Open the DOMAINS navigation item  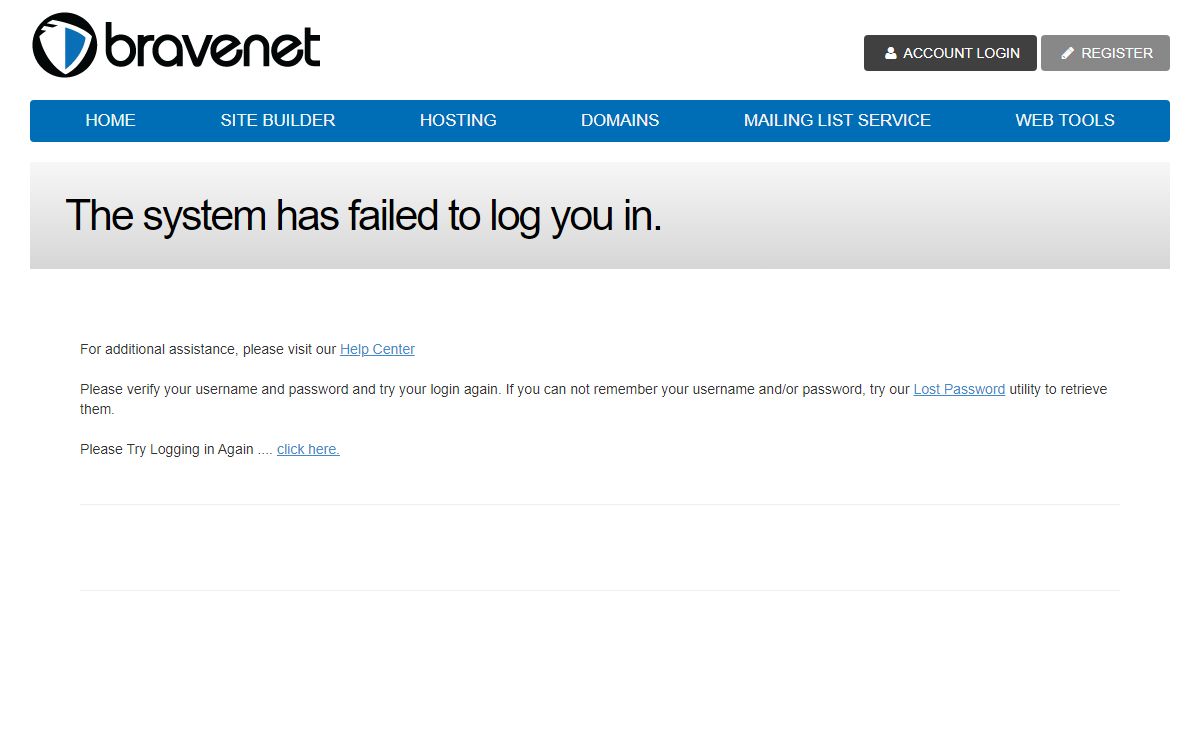pos(620,120)
